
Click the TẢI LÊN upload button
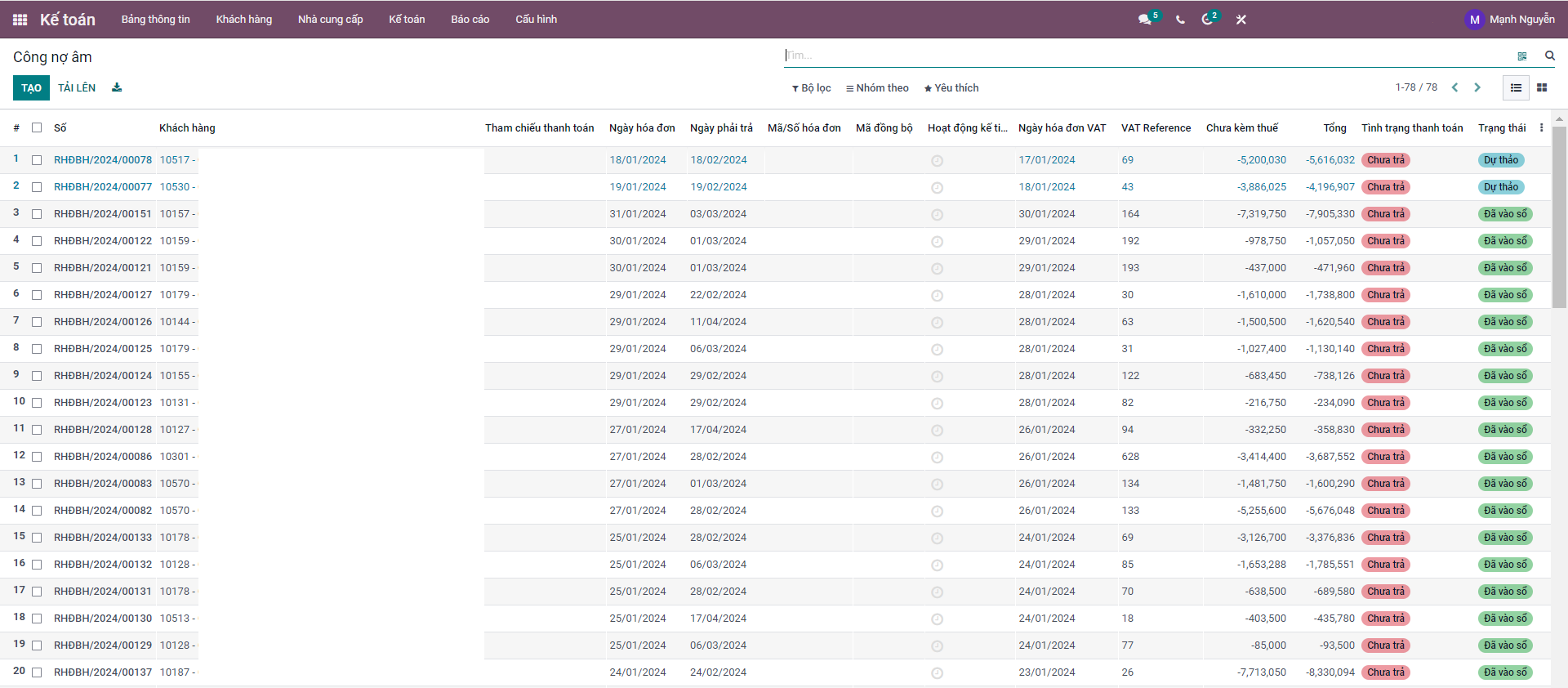pyautogui.click(x=77, y=88)
